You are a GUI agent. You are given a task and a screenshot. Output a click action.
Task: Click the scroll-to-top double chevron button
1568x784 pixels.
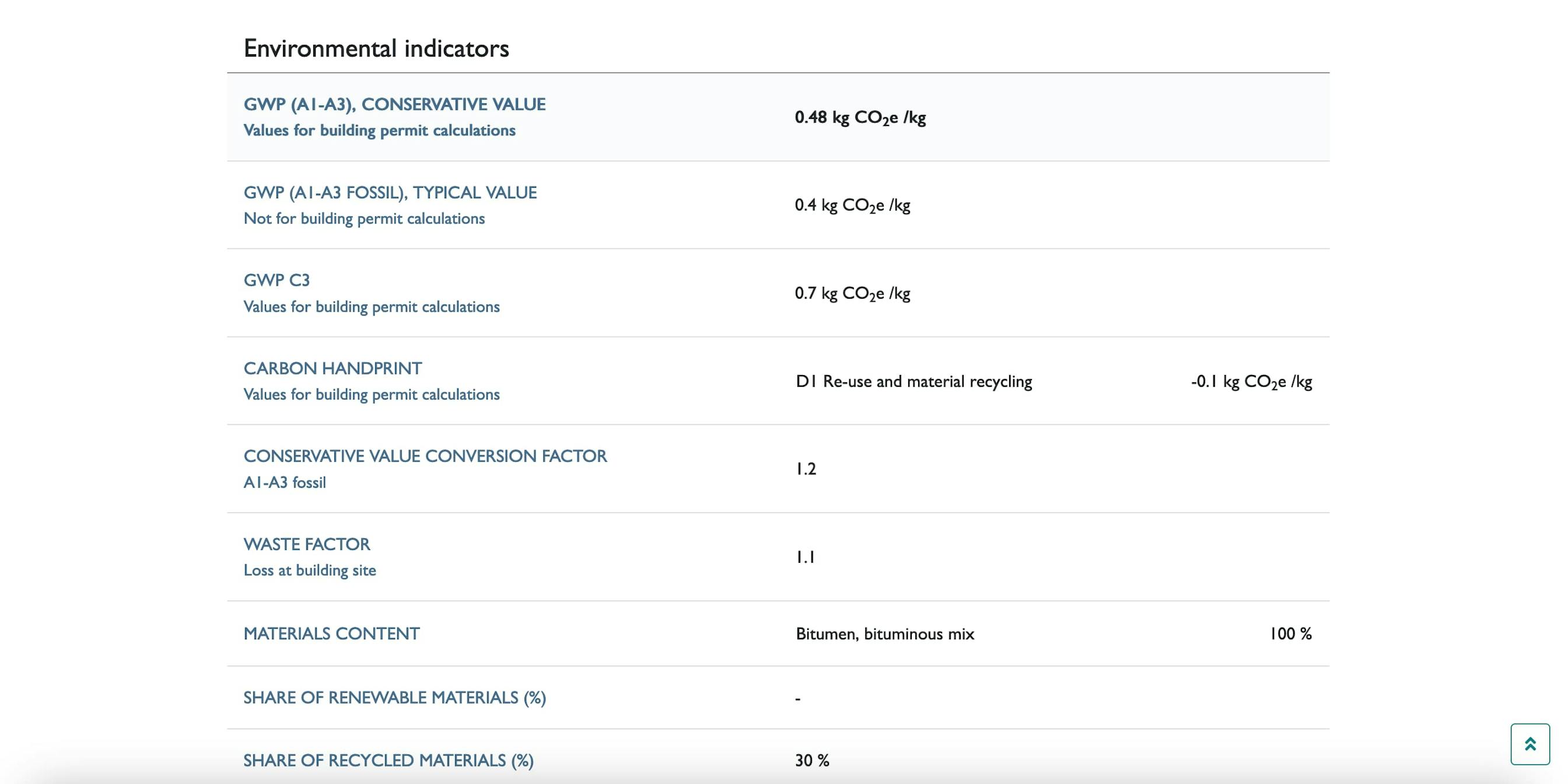click(x=1529, y=744)
